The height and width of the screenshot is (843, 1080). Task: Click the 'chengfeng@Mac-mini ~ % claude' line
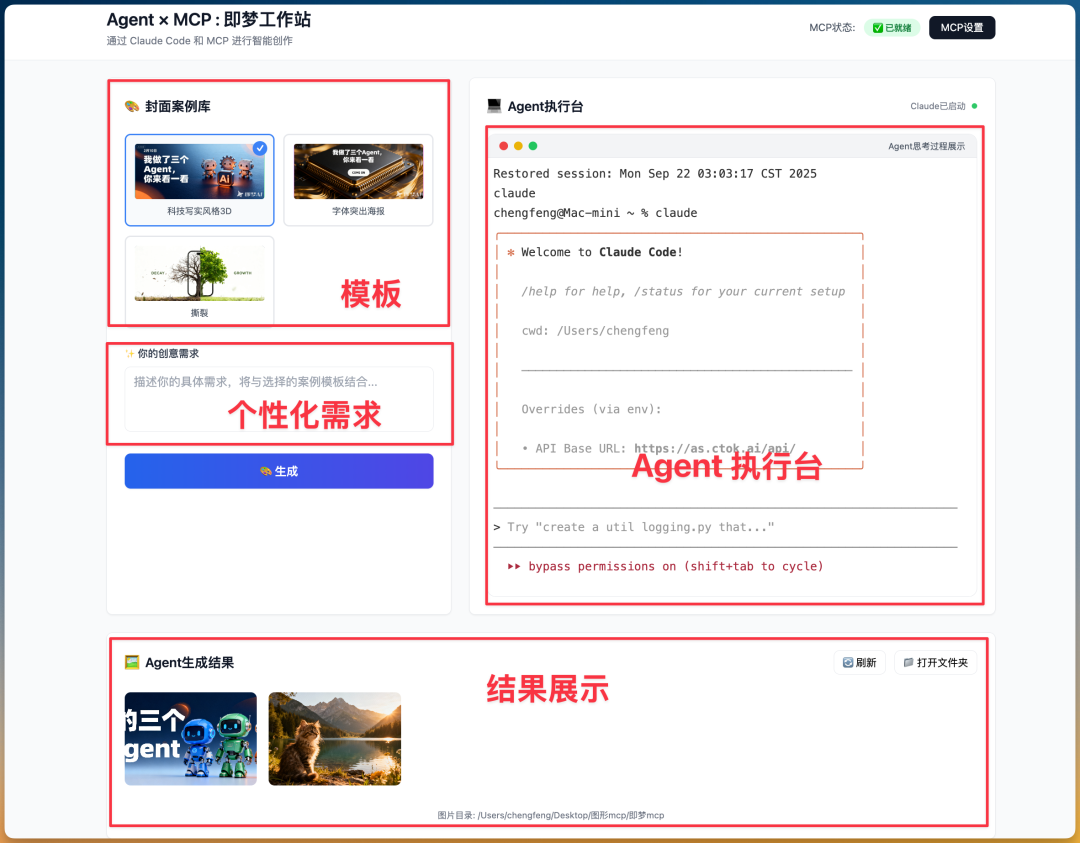[x=595, y=213]
